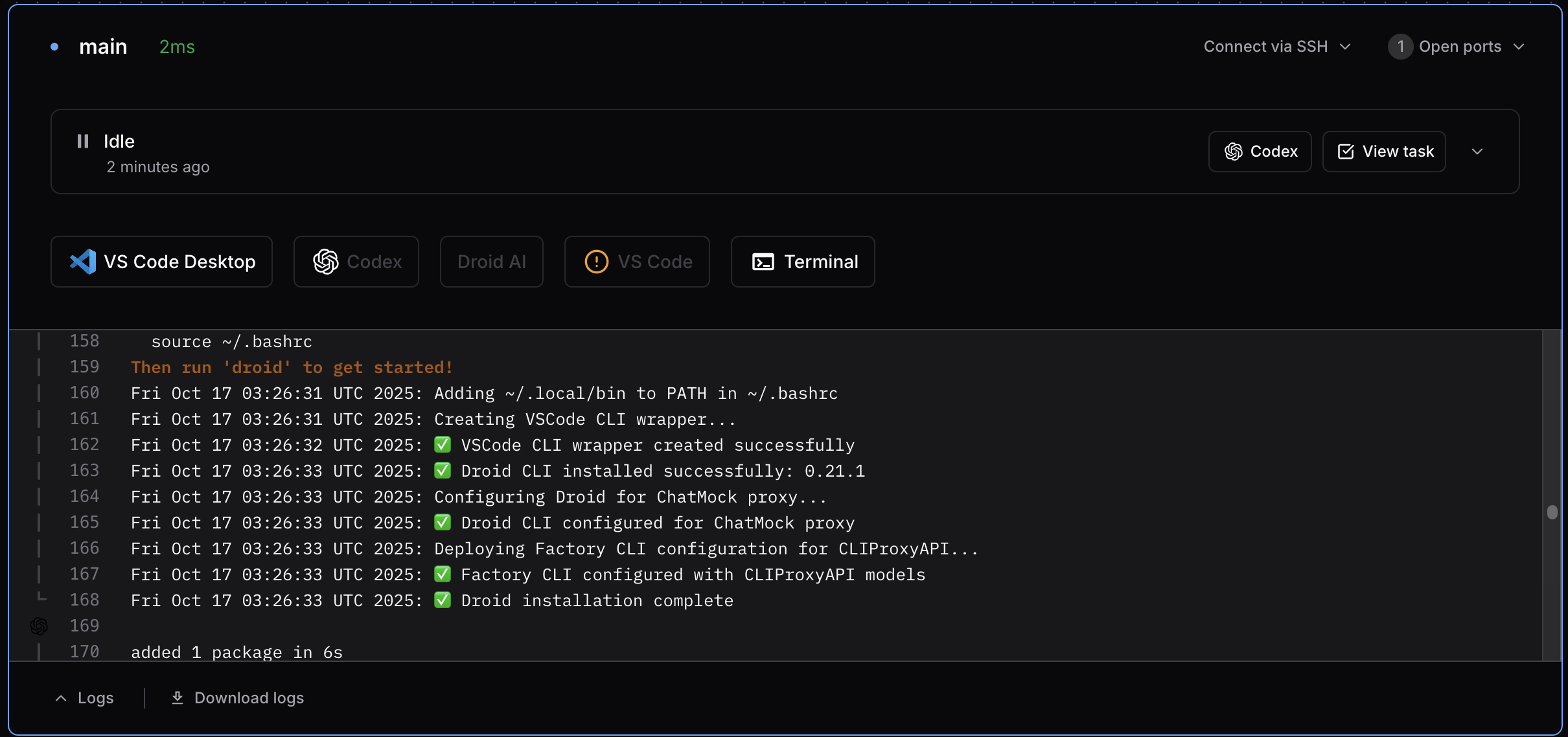Open VS Code Desktop
The height and width of the screenshot is (737, 1568).
tap(161, 262)
